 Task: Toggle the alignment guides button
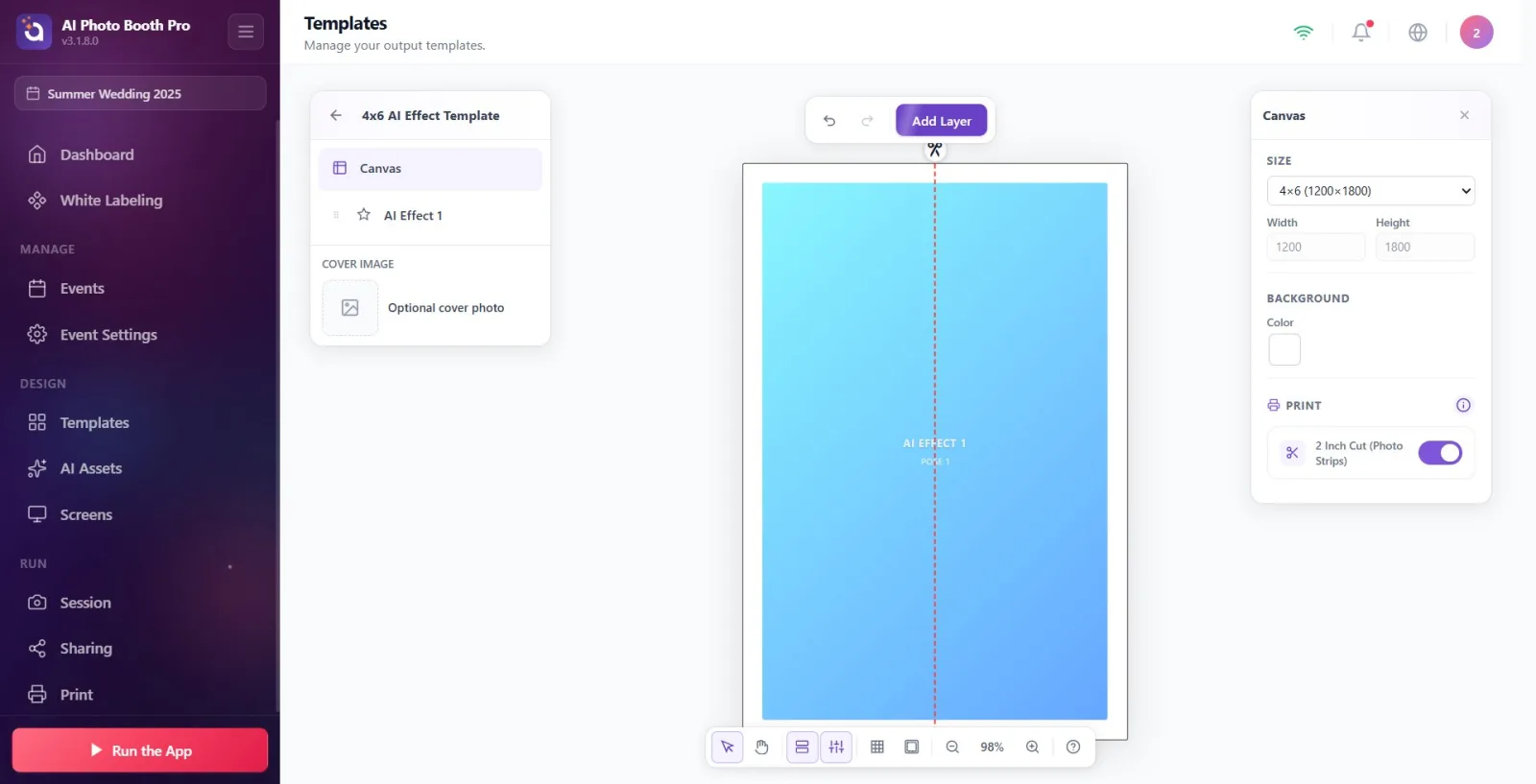(836, 747)
